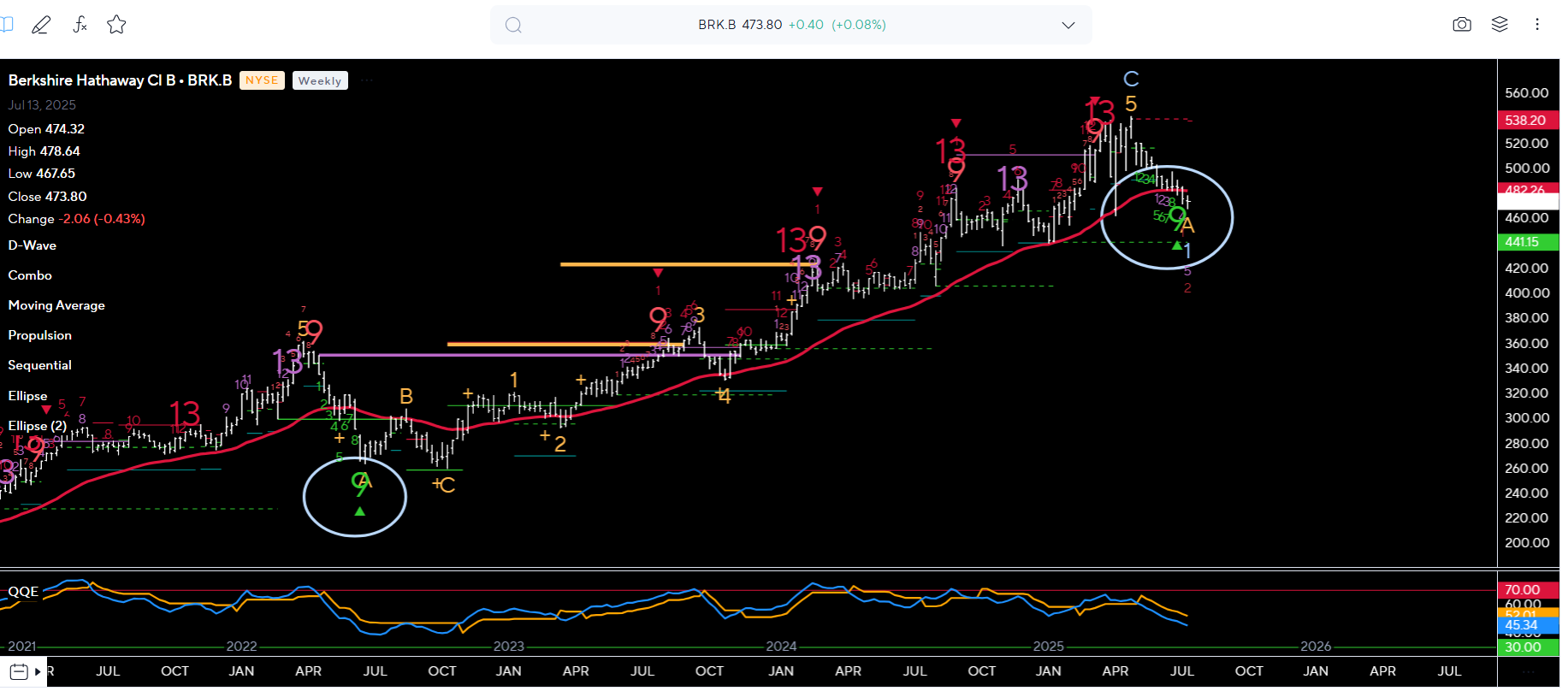1568x691 pixels.
Task: Toggle the Sequential indicator label
Action: click(40, 365)
